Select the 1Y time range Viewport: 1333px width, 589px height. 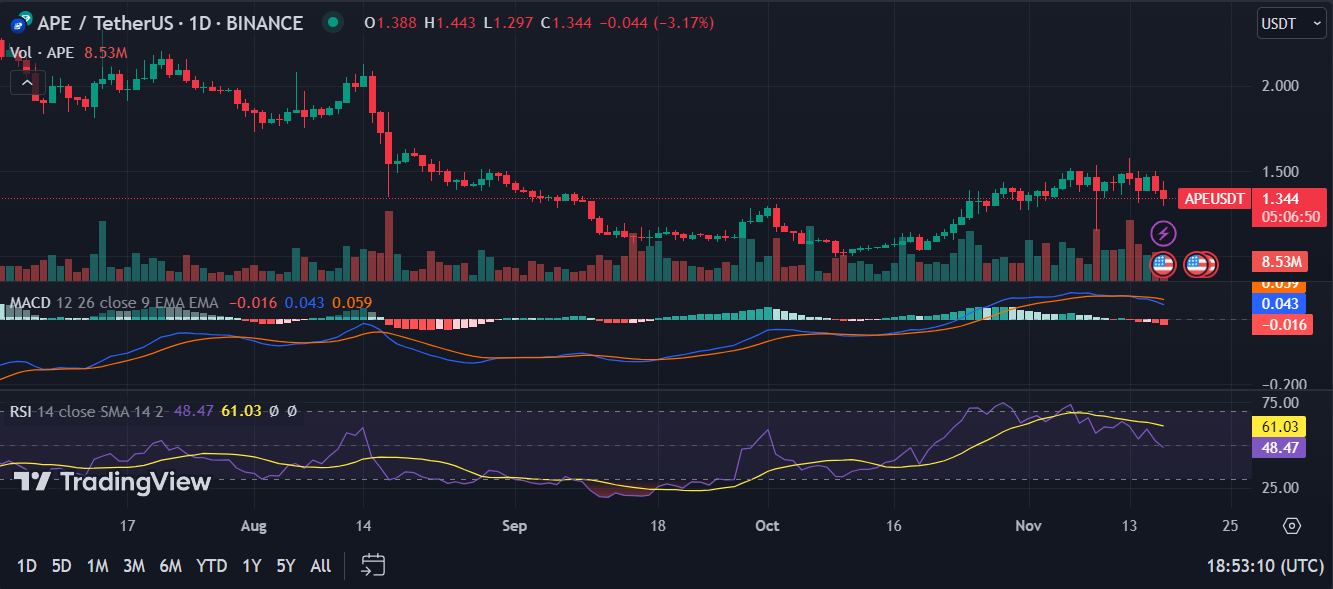251,566
